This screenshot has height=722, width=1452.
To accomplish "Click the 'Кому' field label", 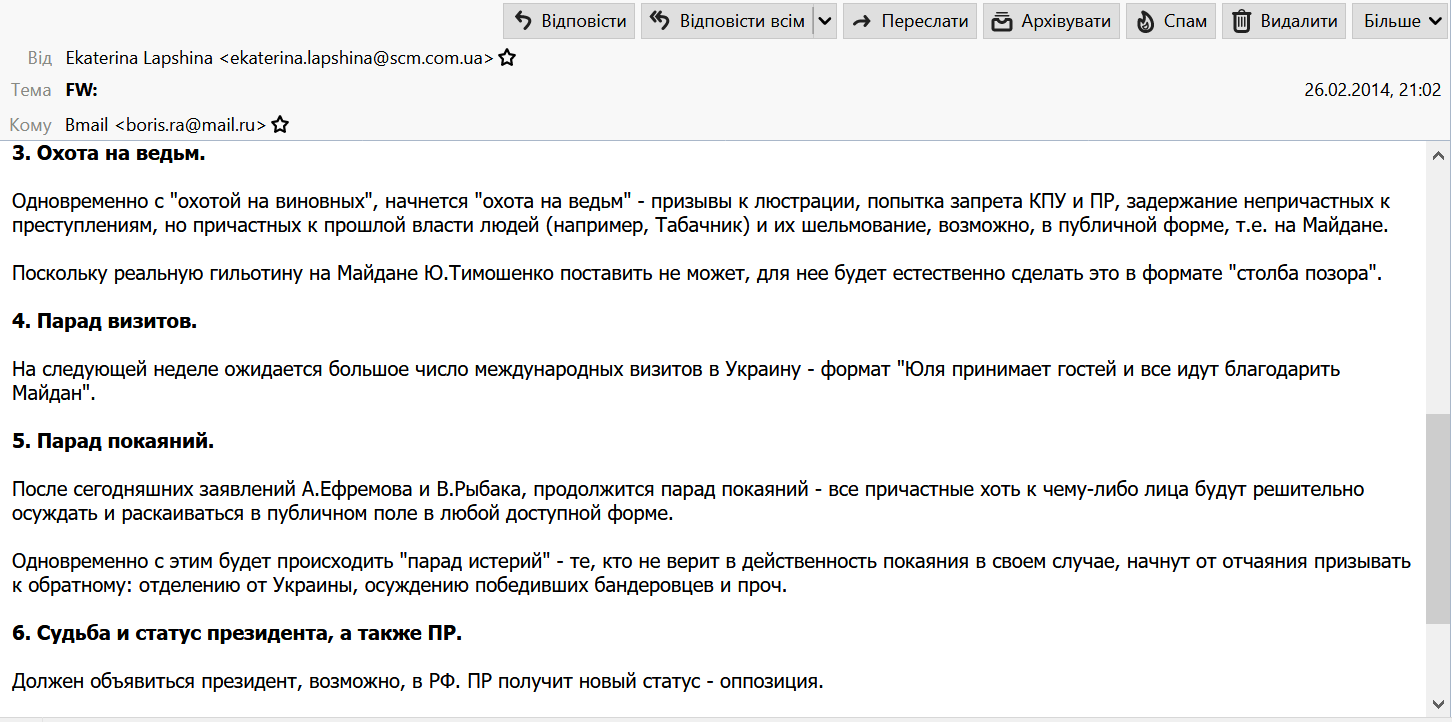I will [x=31, y=125].
